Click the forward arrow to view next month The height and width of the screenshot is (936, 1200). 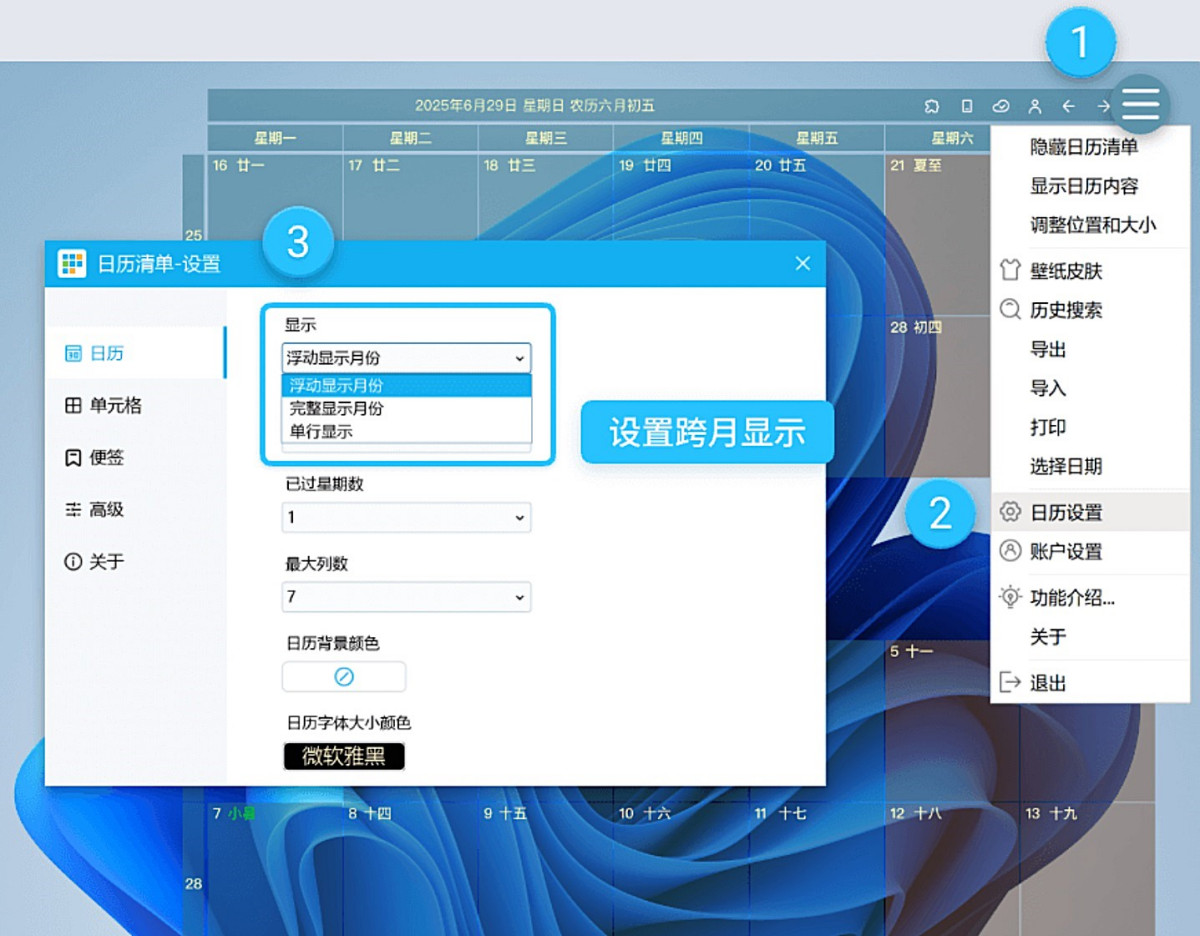[1102, 106]
